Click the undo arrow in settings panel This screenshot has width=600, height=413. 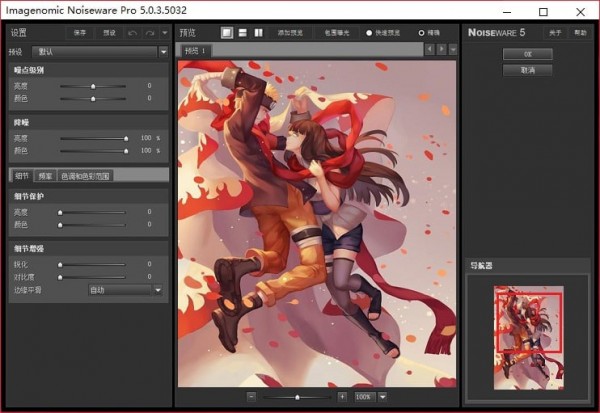pyautogui.click(x=132, y=33)
